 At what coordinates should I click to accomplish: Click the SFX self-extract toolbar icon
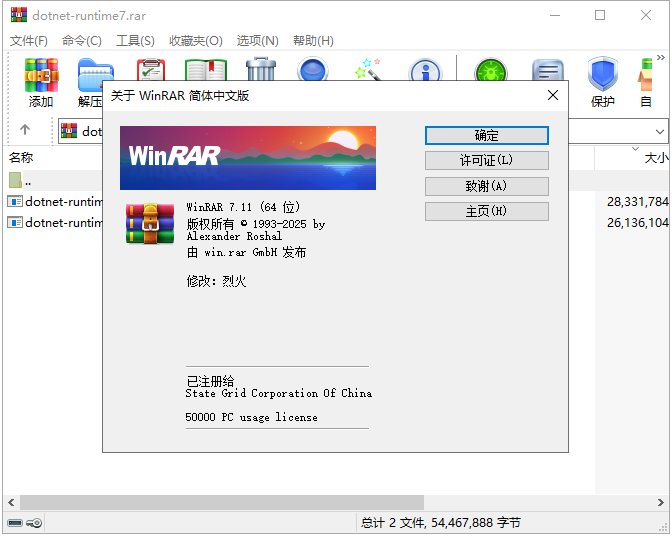pyautogui.click(x=646, y=76)
